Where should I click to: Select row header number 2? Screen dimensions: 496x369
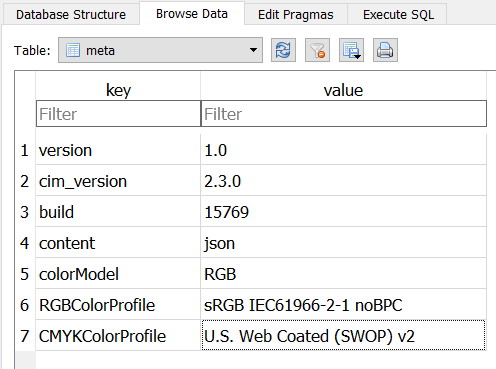[25, 180]
